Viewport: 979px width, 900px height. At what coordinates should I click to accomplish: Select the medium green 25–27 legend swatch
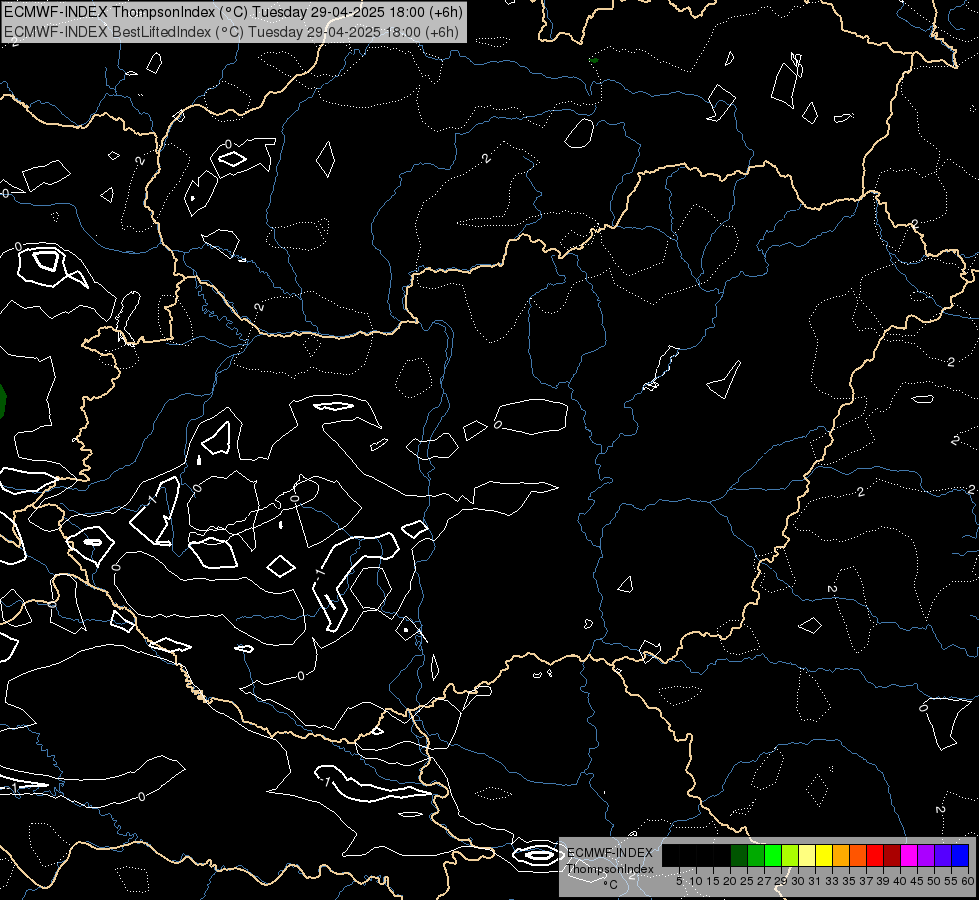[x=756, y=855]
